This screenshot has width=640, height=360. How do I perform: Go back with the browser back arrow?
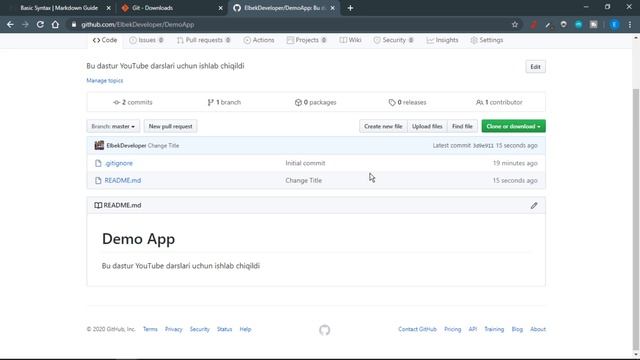10,24
